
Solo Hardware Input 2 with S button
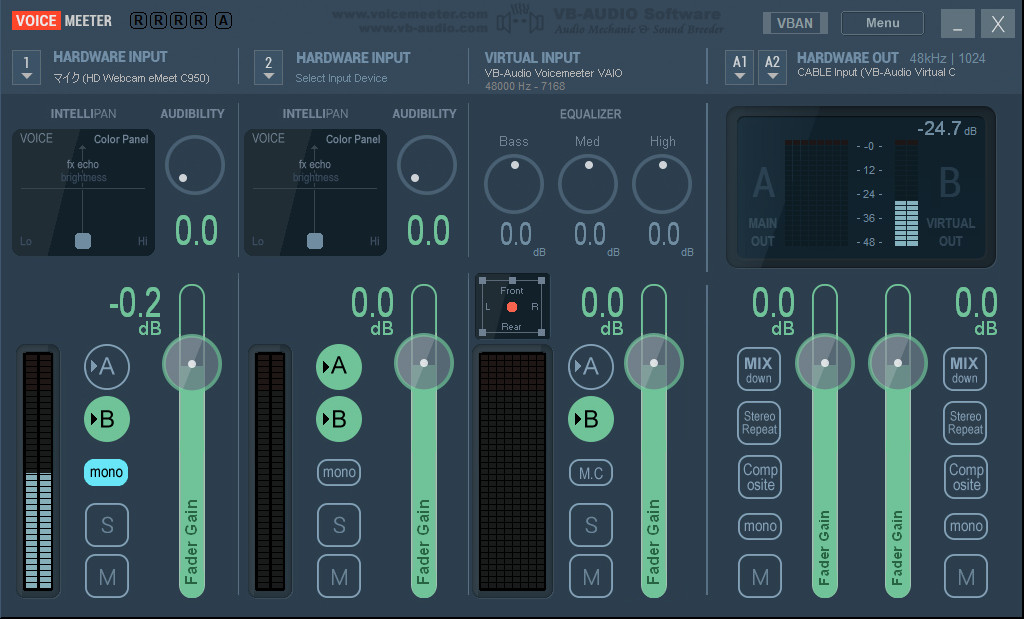point(339,525)
